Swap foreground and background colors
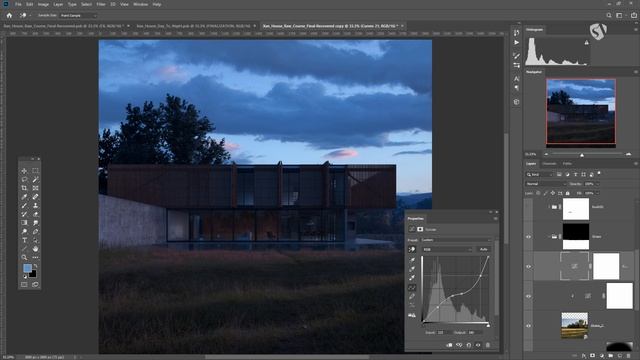 [x=36, y=266]
